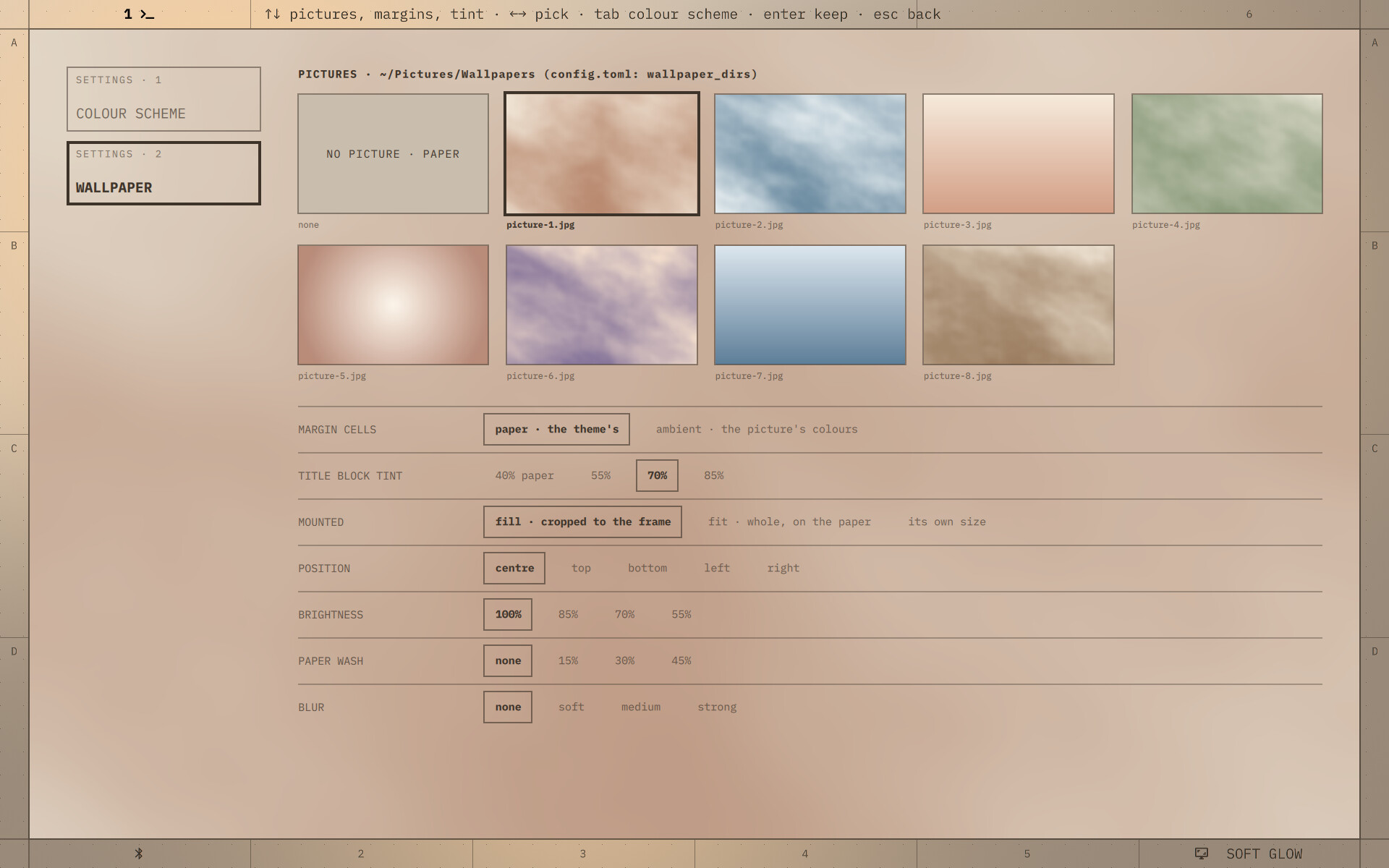
Task: Select fit whole on the paper mounting
Action: click(x=789, y=522)
